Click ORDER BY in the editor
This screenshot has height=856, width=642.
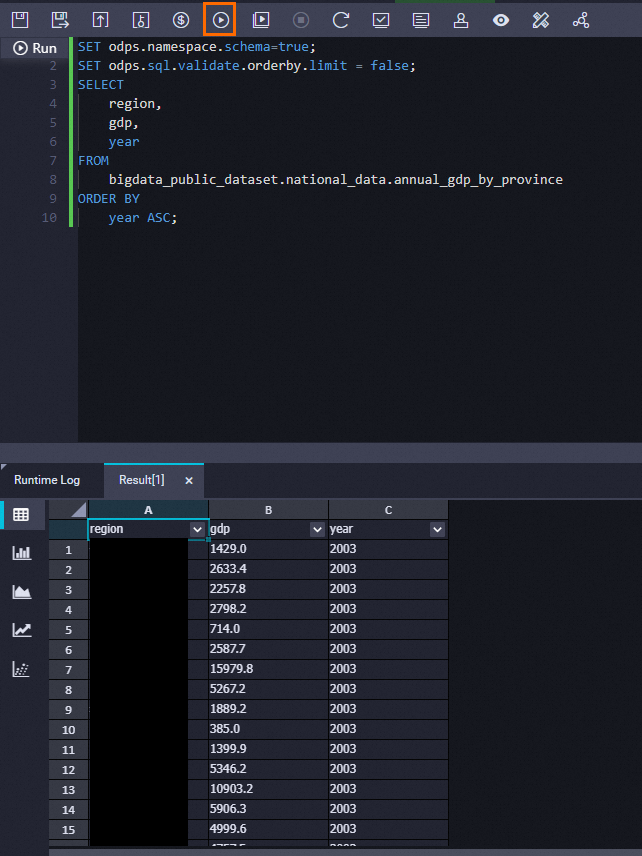[x=109, y=199]
